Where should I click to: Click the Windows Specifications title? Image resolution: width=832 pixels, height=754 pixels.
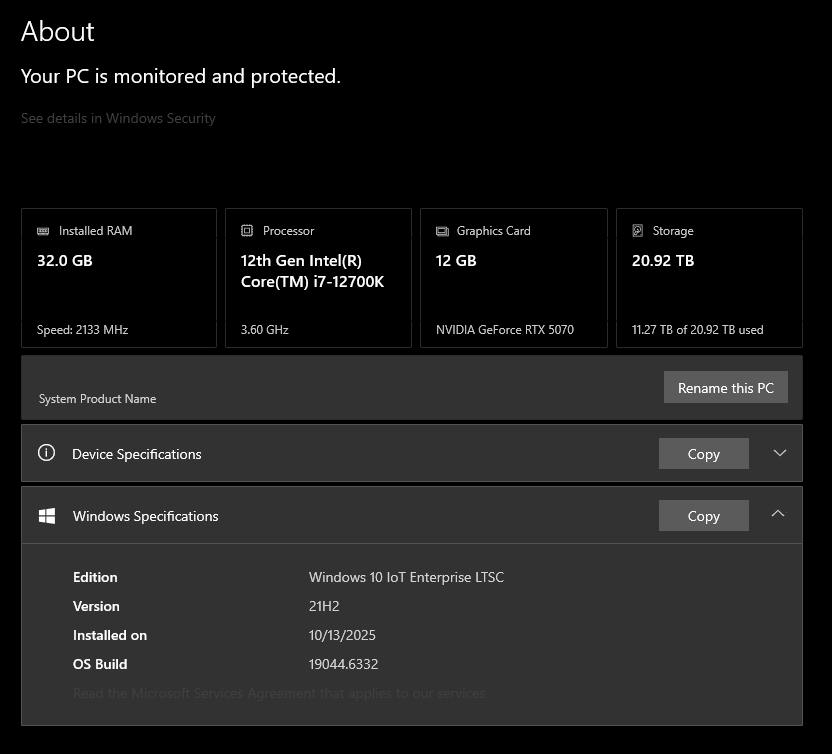(x=145, y=516)
